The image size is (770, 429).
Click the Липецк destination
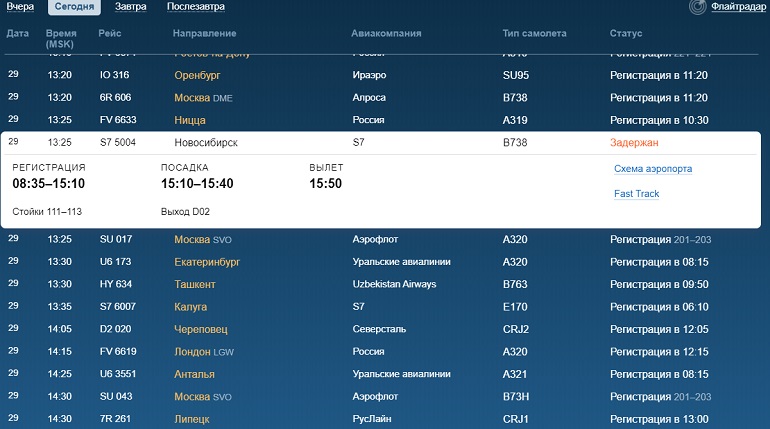[x=192, y=419]
